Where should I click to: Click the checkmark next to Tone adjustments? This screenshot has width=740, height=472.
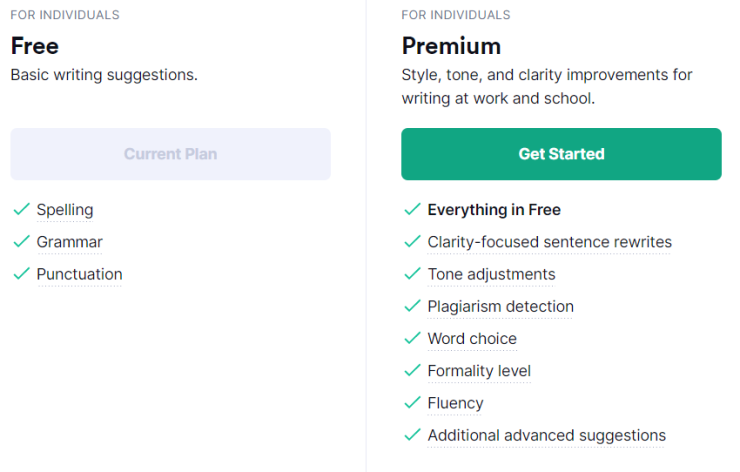412,274
